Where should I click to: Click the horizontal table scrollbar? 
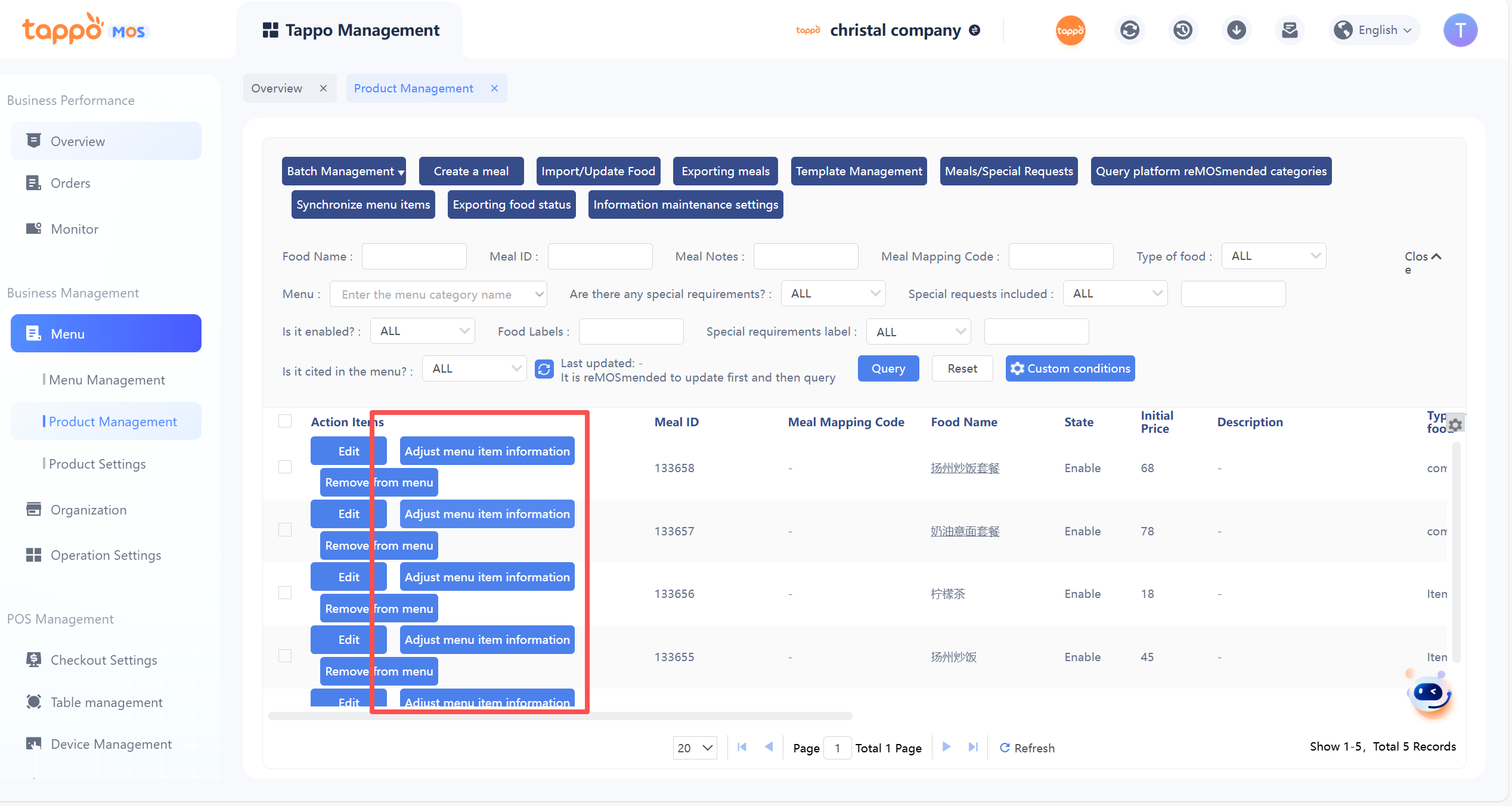pos(560,715)
